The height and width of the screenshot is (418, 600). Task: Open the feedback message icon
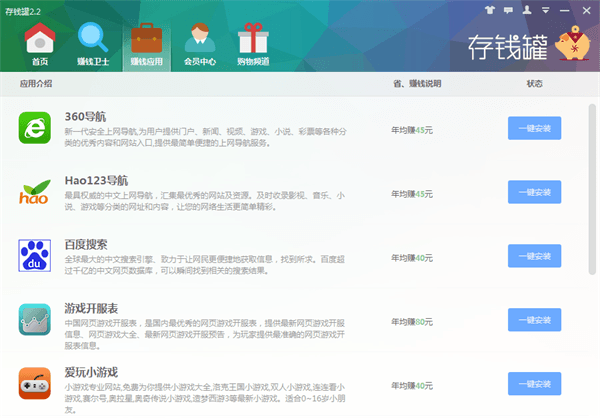[x=507, y=9]
